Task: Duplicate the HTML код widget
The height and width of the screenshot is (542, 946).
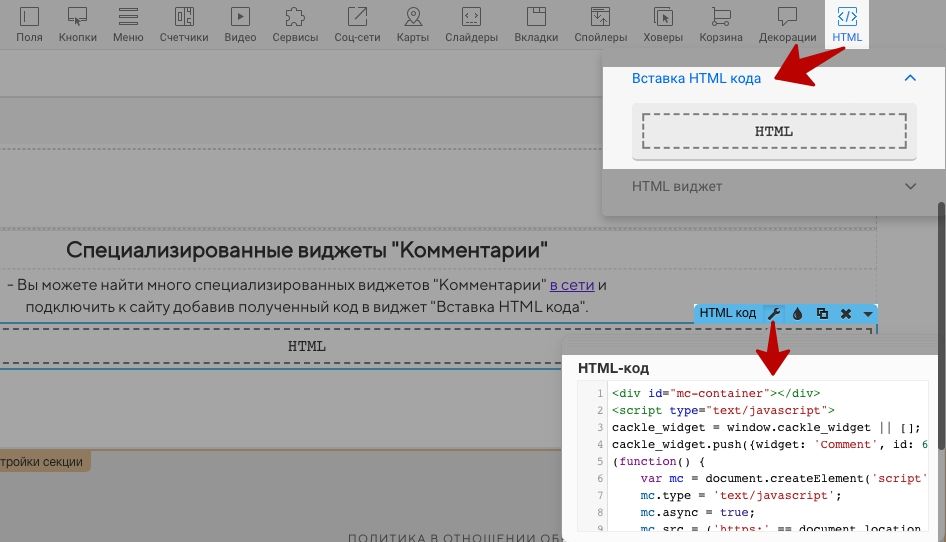Action: pyautogui.click(x=822, y=313)
